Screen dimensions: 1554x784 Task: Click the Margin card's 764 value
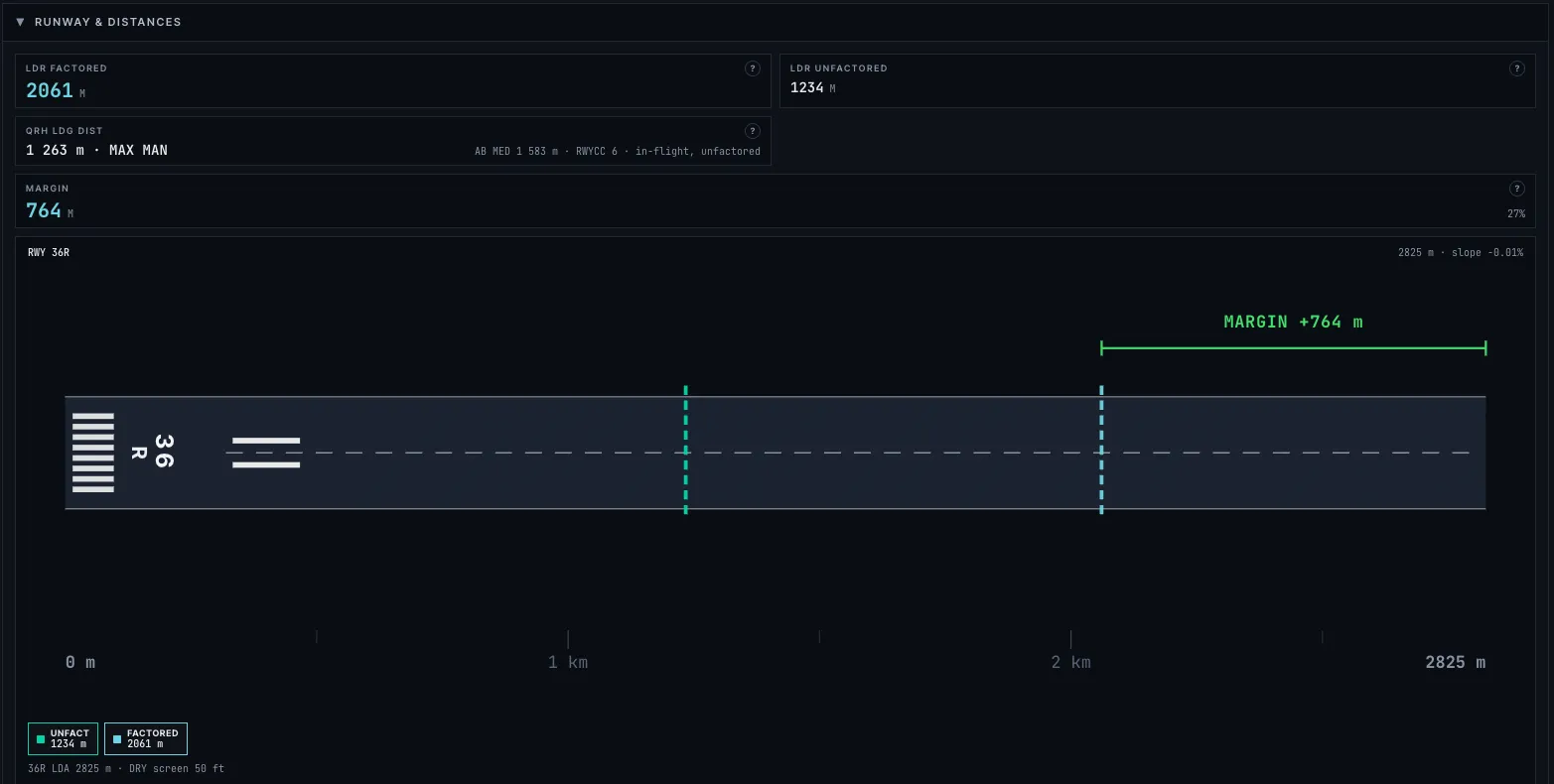pos(44,210)
